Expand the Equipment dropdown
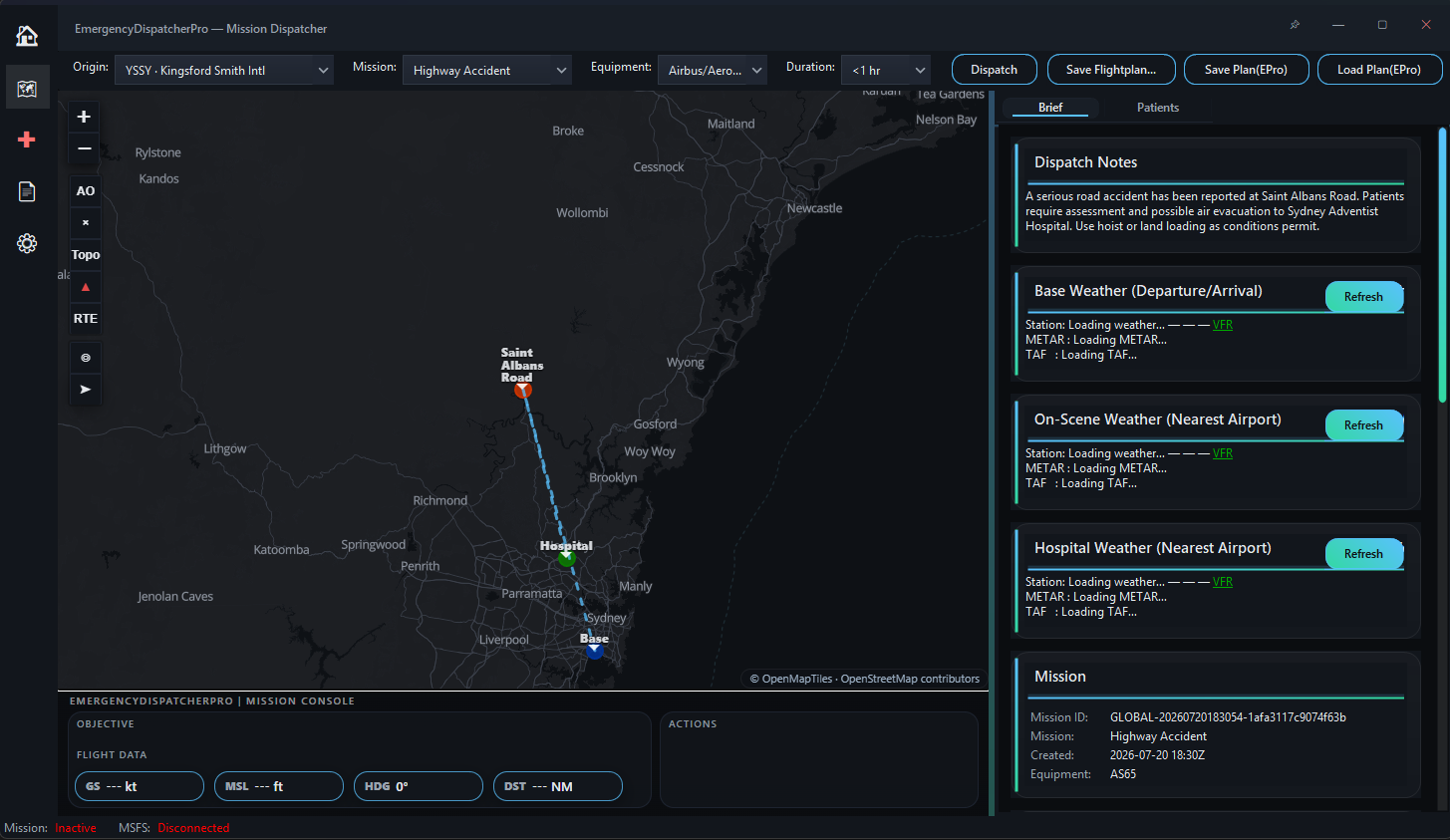Viewport: 1450px width, 840px height. pos(713,70)
